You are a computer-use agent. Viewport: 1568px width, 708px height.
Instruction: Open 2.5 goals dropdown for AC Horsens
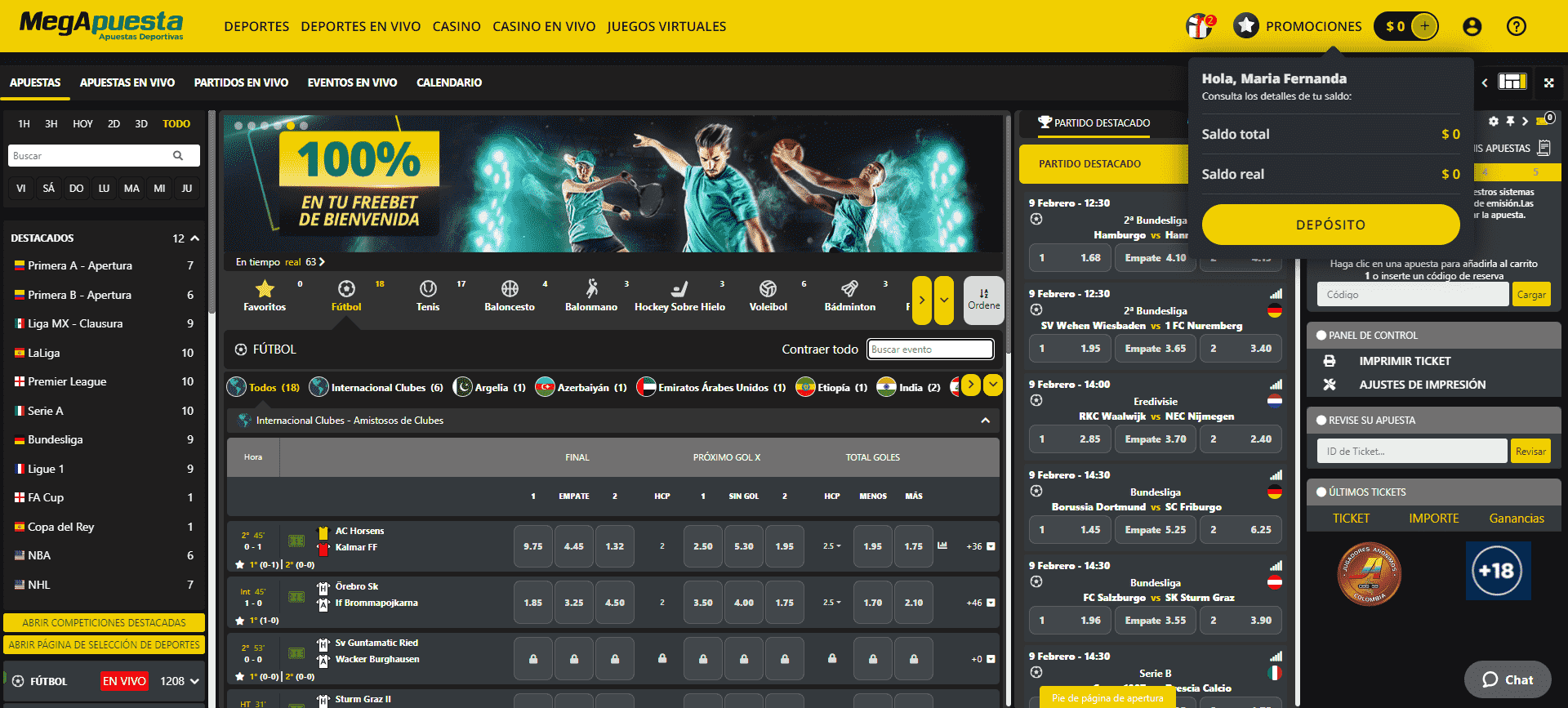[x=831, y=546]
